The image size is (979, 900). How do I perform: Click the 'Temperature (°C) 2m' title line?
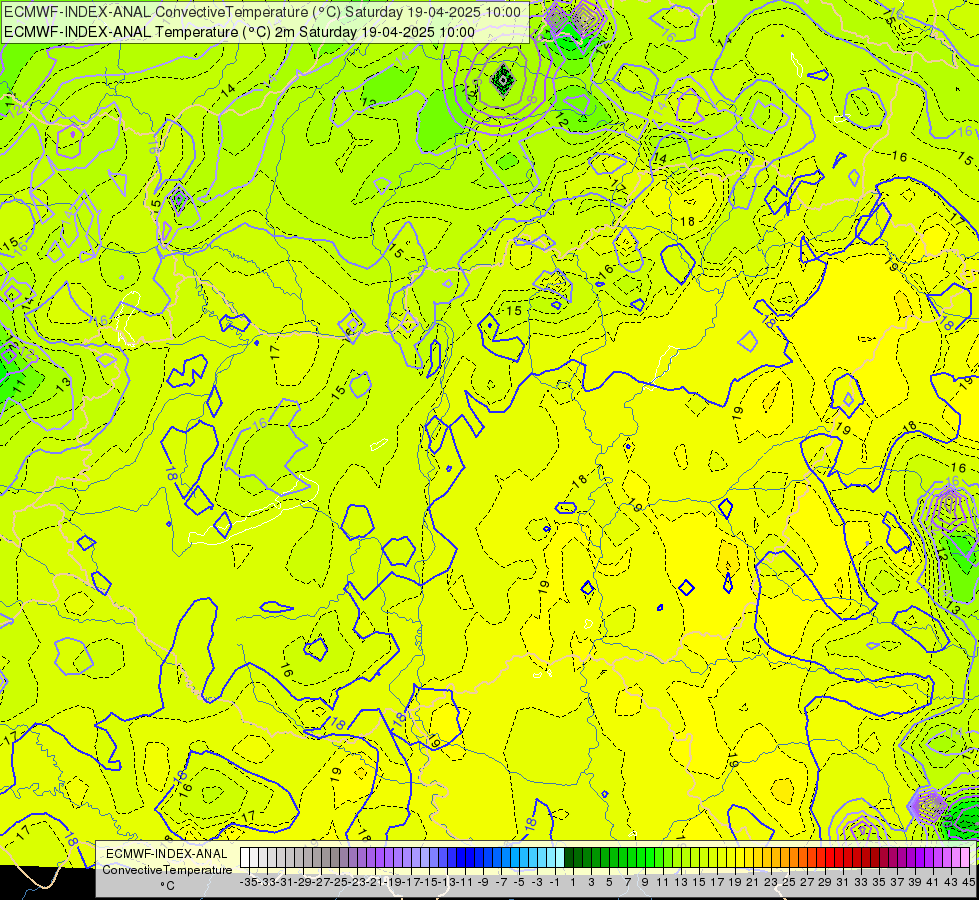click(x=239, y=32)
